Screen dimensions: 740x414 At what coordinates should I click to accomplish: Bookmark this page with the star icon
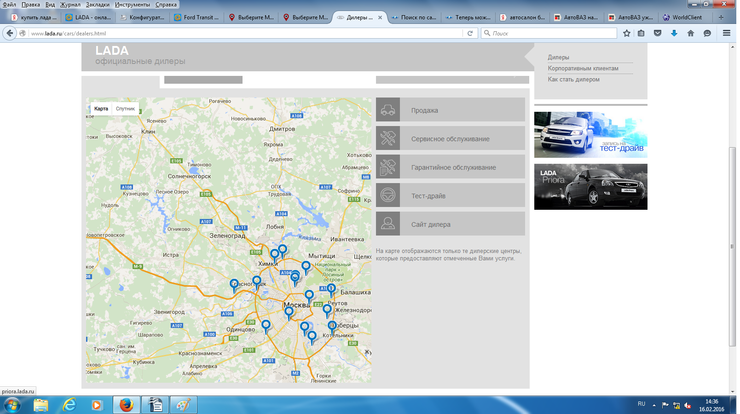pyautogui.click(x=627, y=34)
